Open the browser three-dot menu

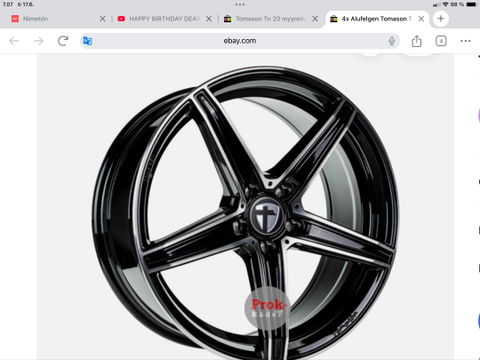tap(465, 41)
